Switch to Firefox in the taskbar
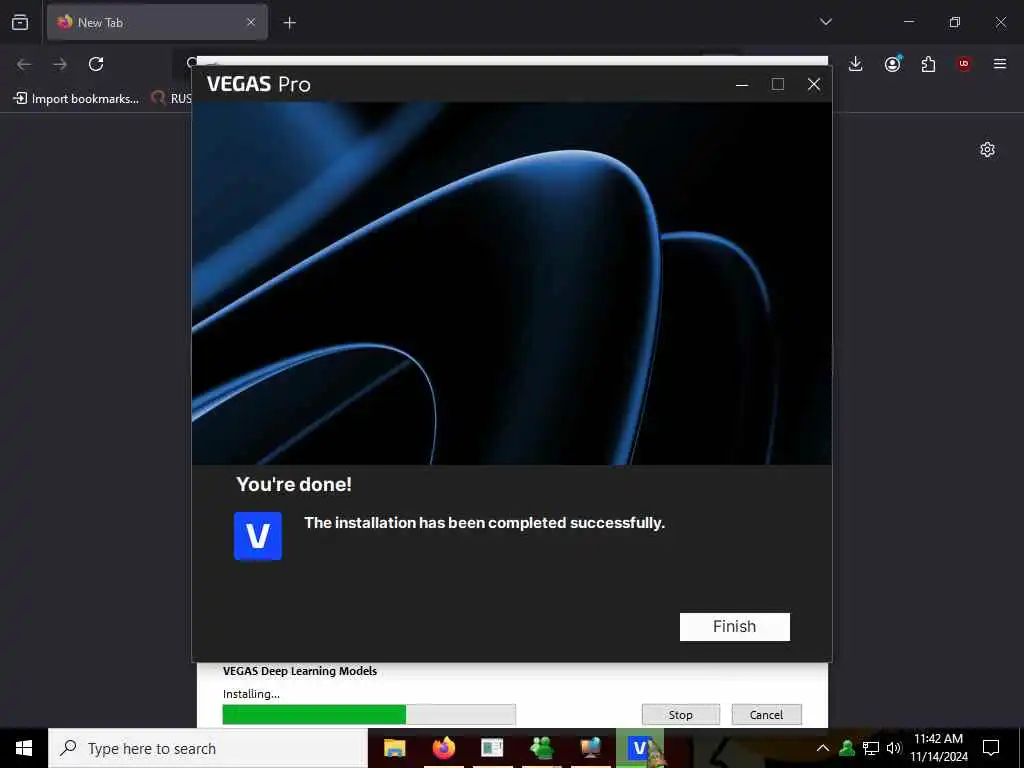The image size is (1024, 768). 443,748
